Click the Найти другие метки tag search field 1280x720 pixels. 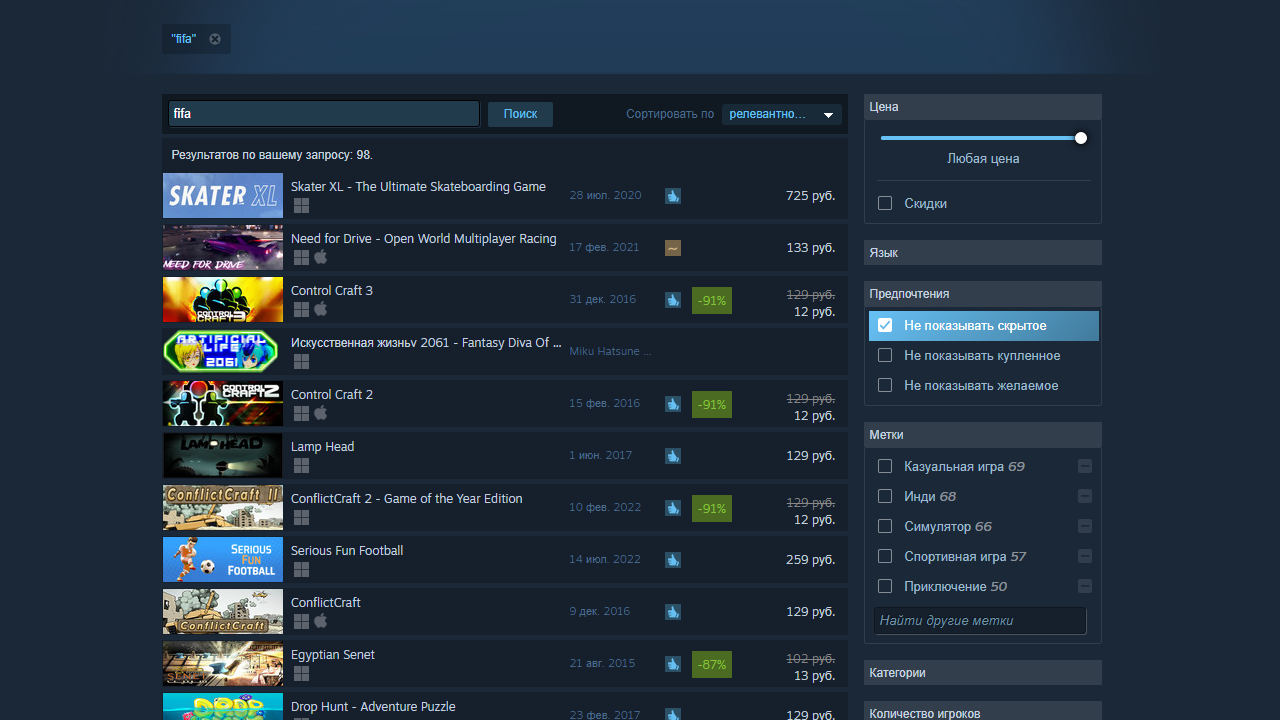[x=980, y=621]
